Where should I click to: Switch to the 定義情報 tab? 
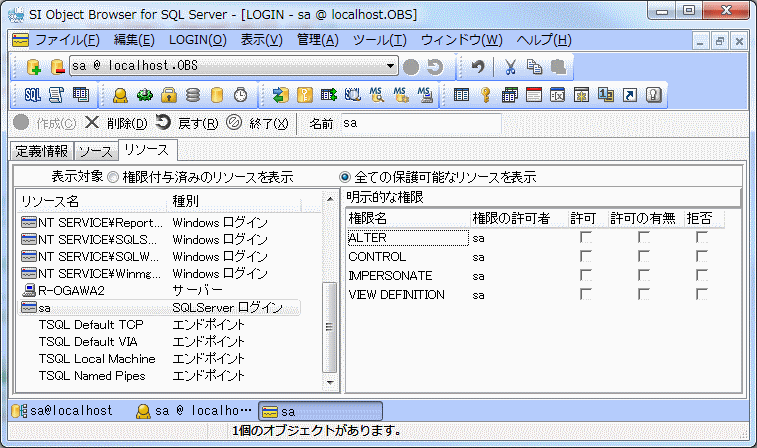coord(42,151)
